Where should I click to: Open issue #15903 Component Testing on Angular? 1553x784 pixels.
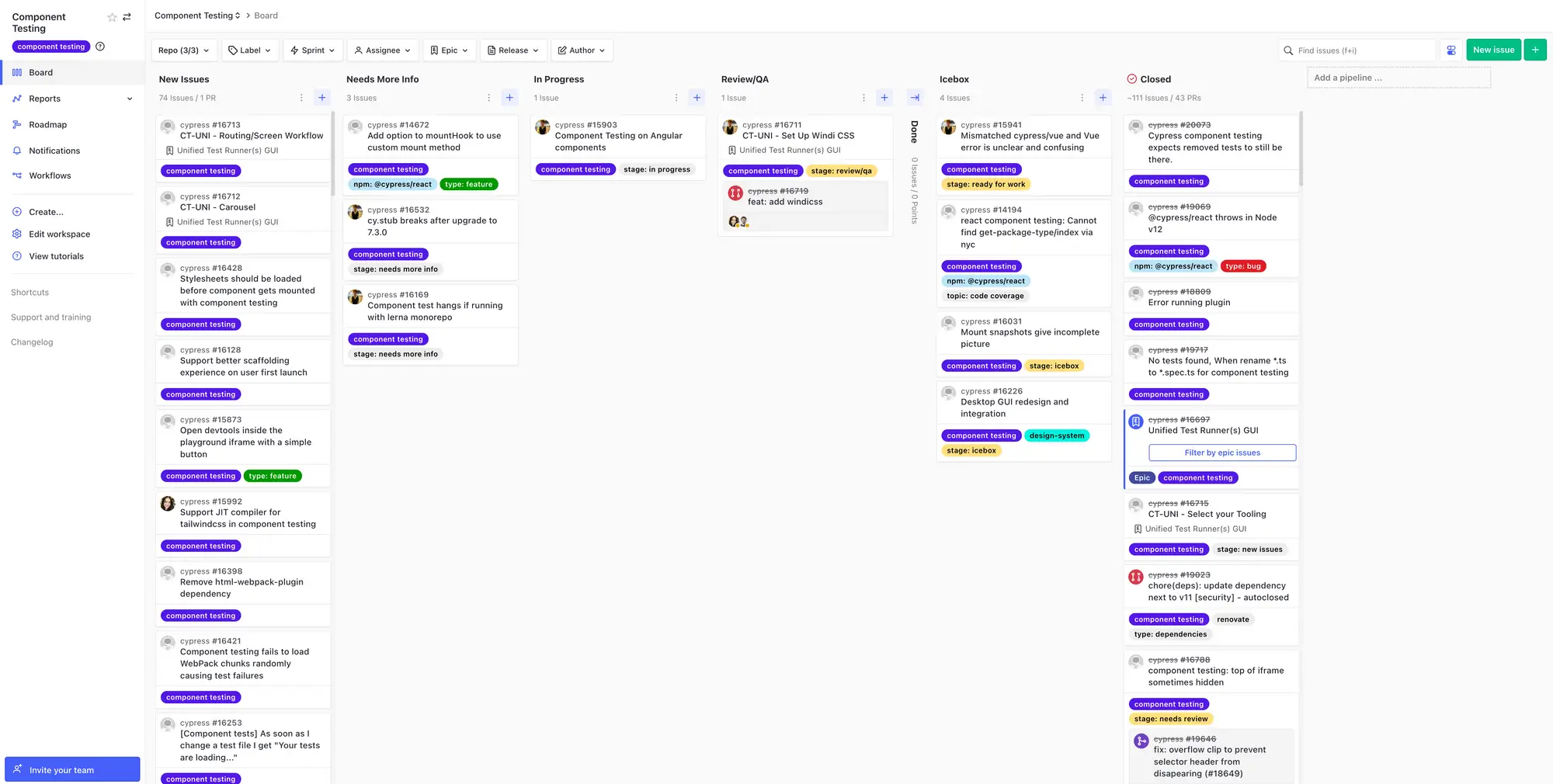click(x=618, y=141)
